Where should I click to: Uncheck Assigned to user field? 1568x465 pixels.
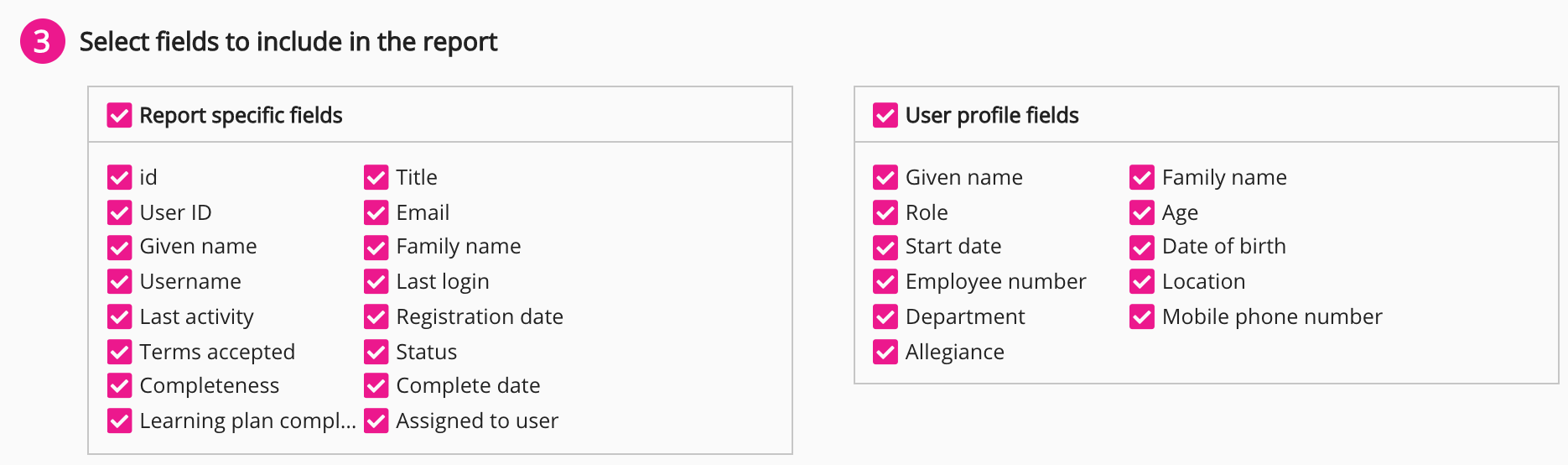coord(376,421)
